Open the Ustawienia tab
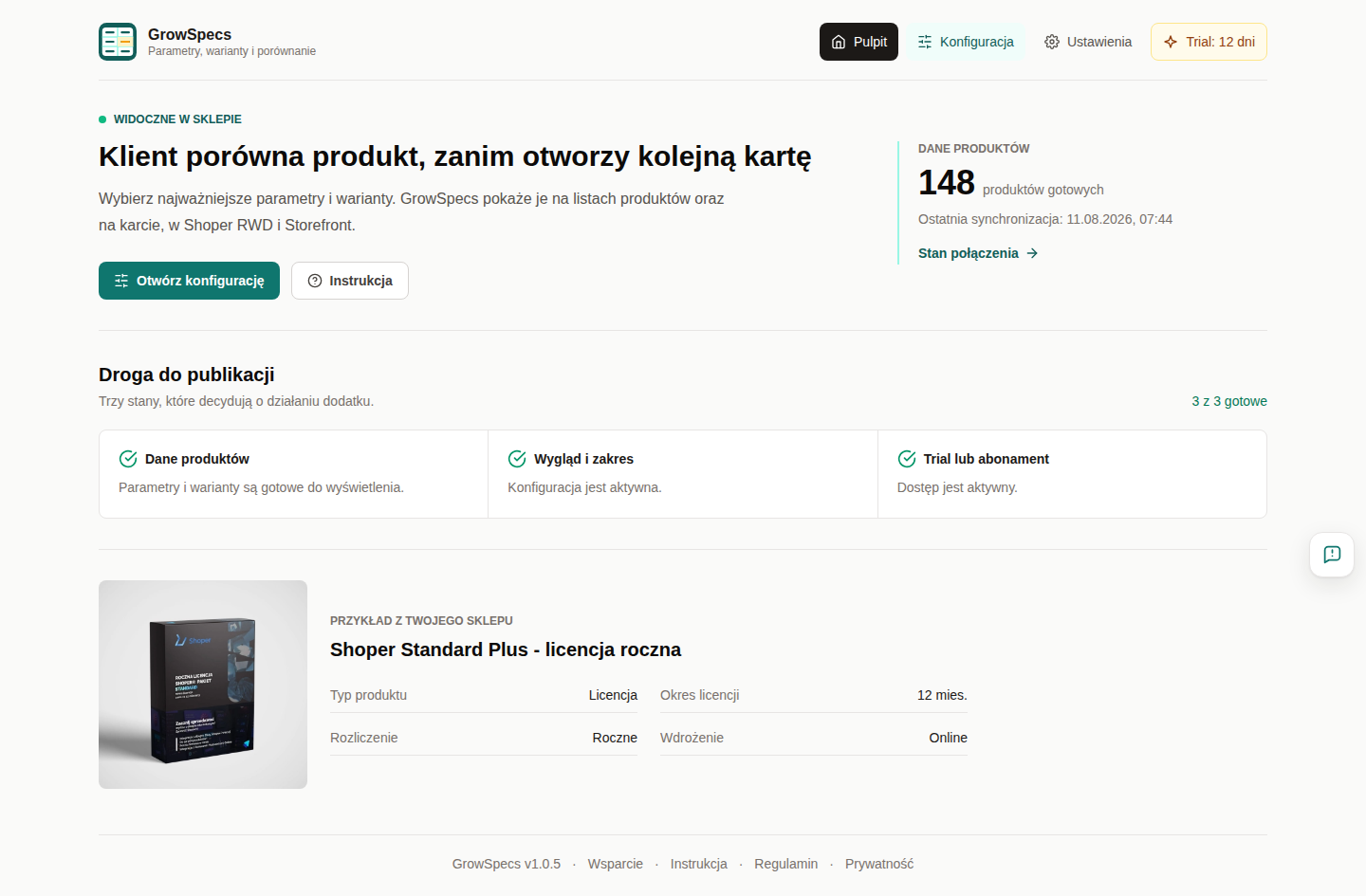This screenshot has width=1366, height=896. click(x=1088, y=42)
